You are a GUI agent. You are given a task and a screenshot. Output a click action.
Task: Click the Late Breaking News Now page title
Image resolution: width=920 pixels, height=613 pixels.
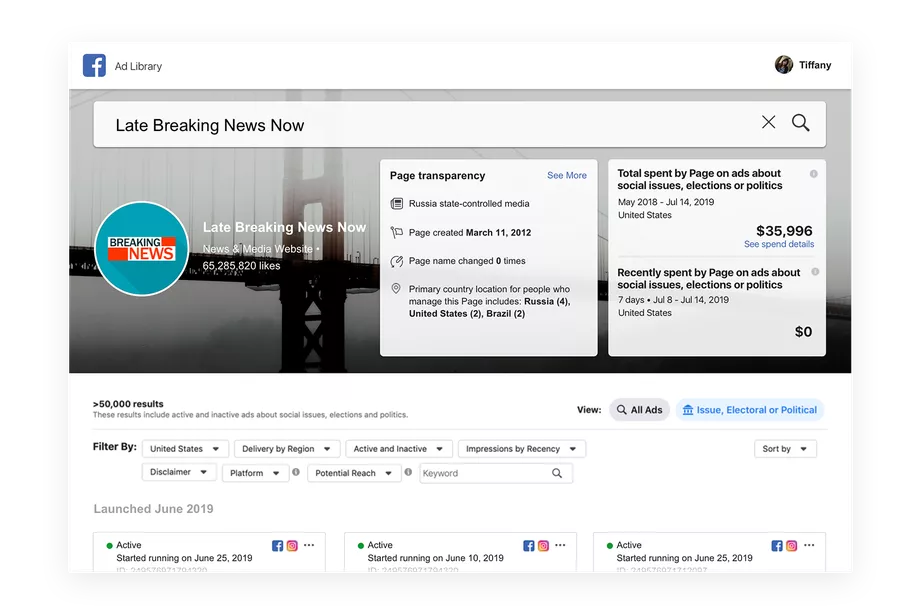click(285, 227)
